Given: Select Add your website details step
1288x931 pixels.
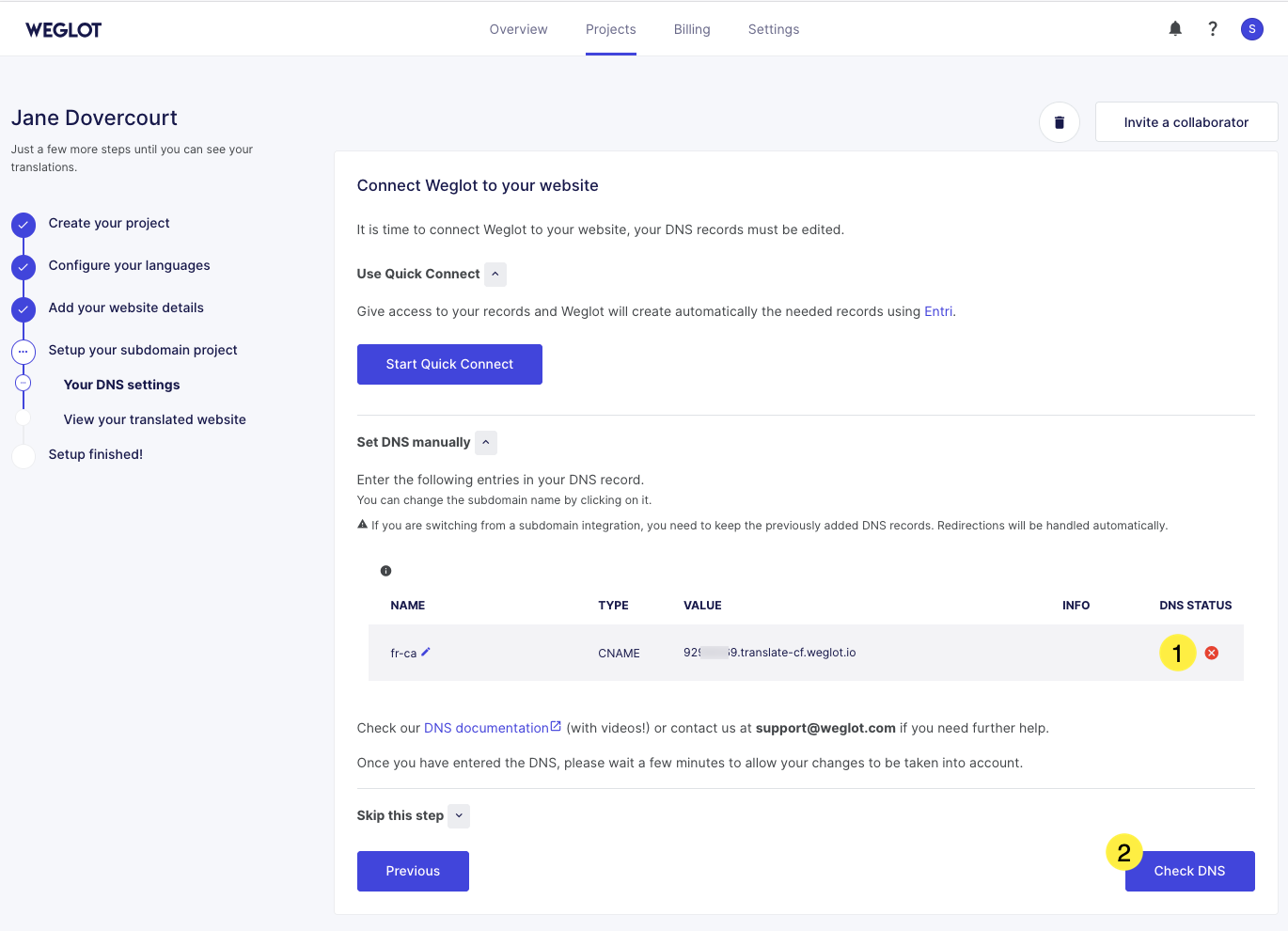Looking at the screenshot, I should coord(126,308).
